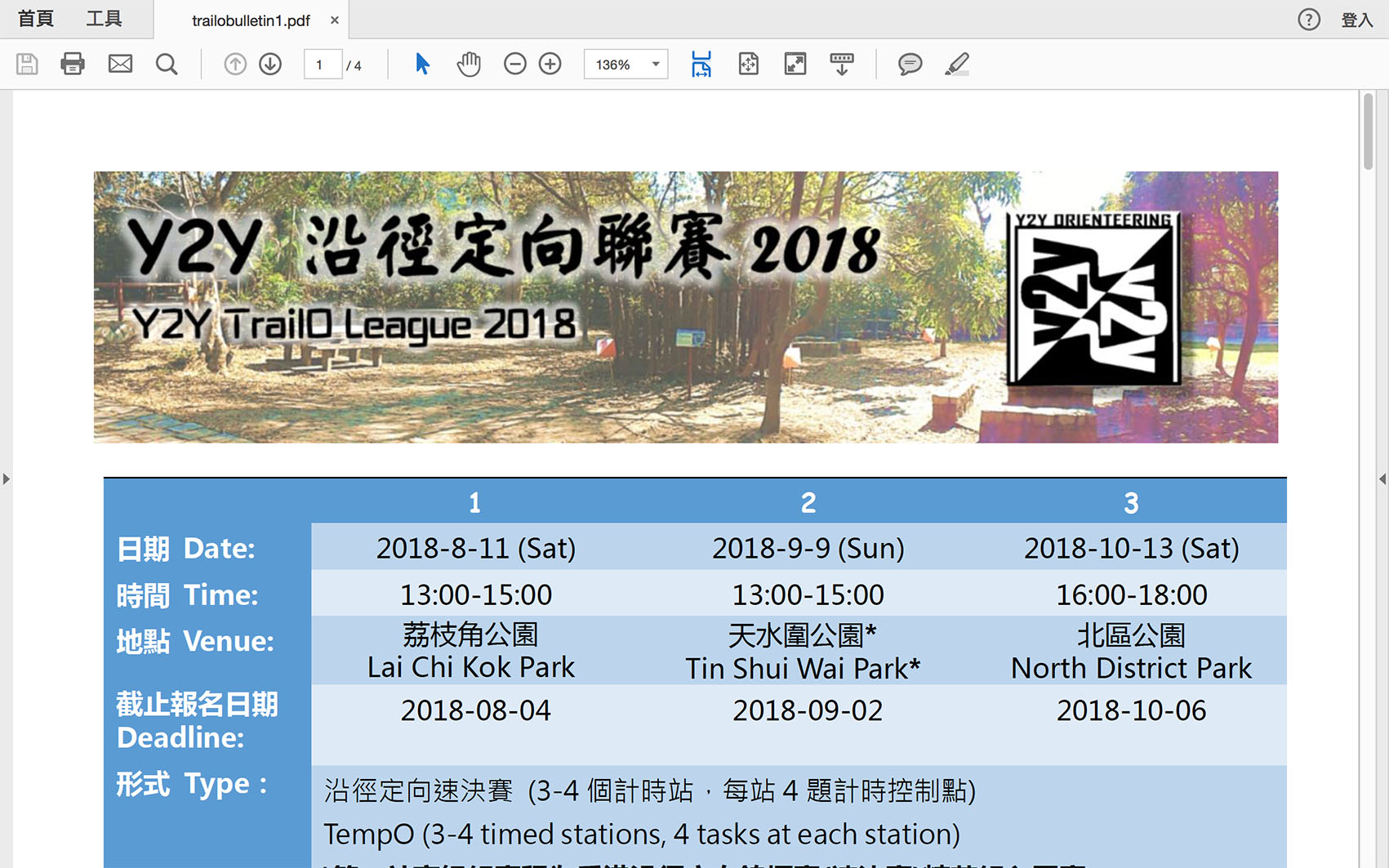
Task: Click the zoom in plus button
Action: point(550,64)
